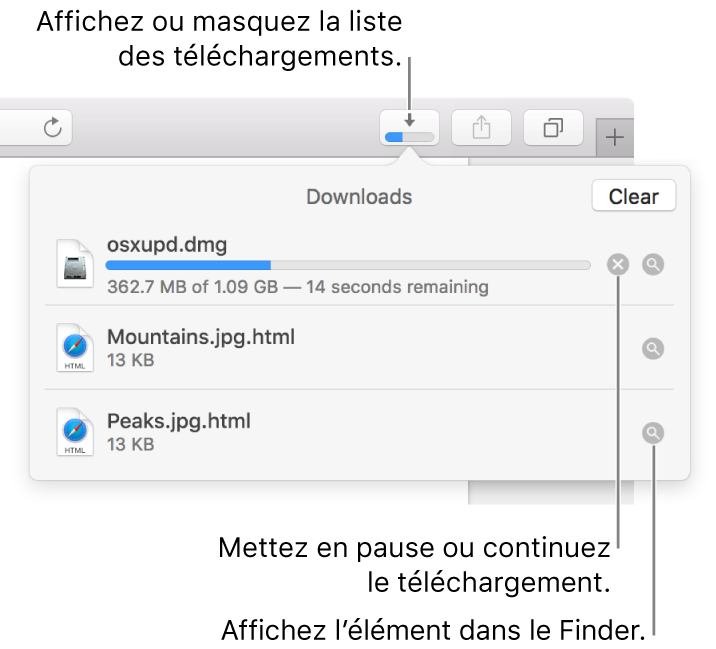The width and height of the screenshot is (716, 649).
Task: Open the Share toolbar button
Action: (481, 128)
